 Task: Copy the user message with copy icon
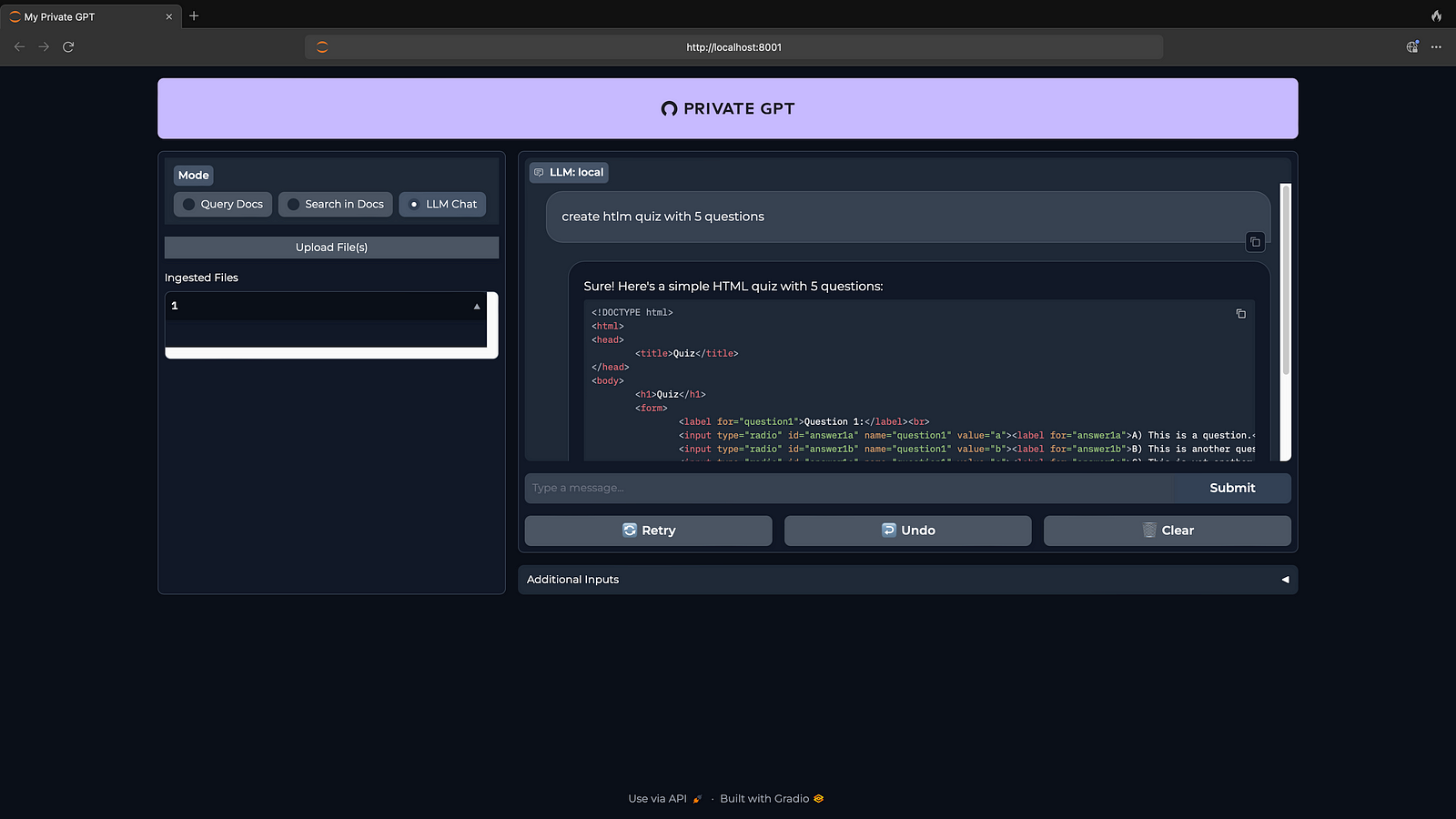pyautogui.click(x=1255, y=242)
